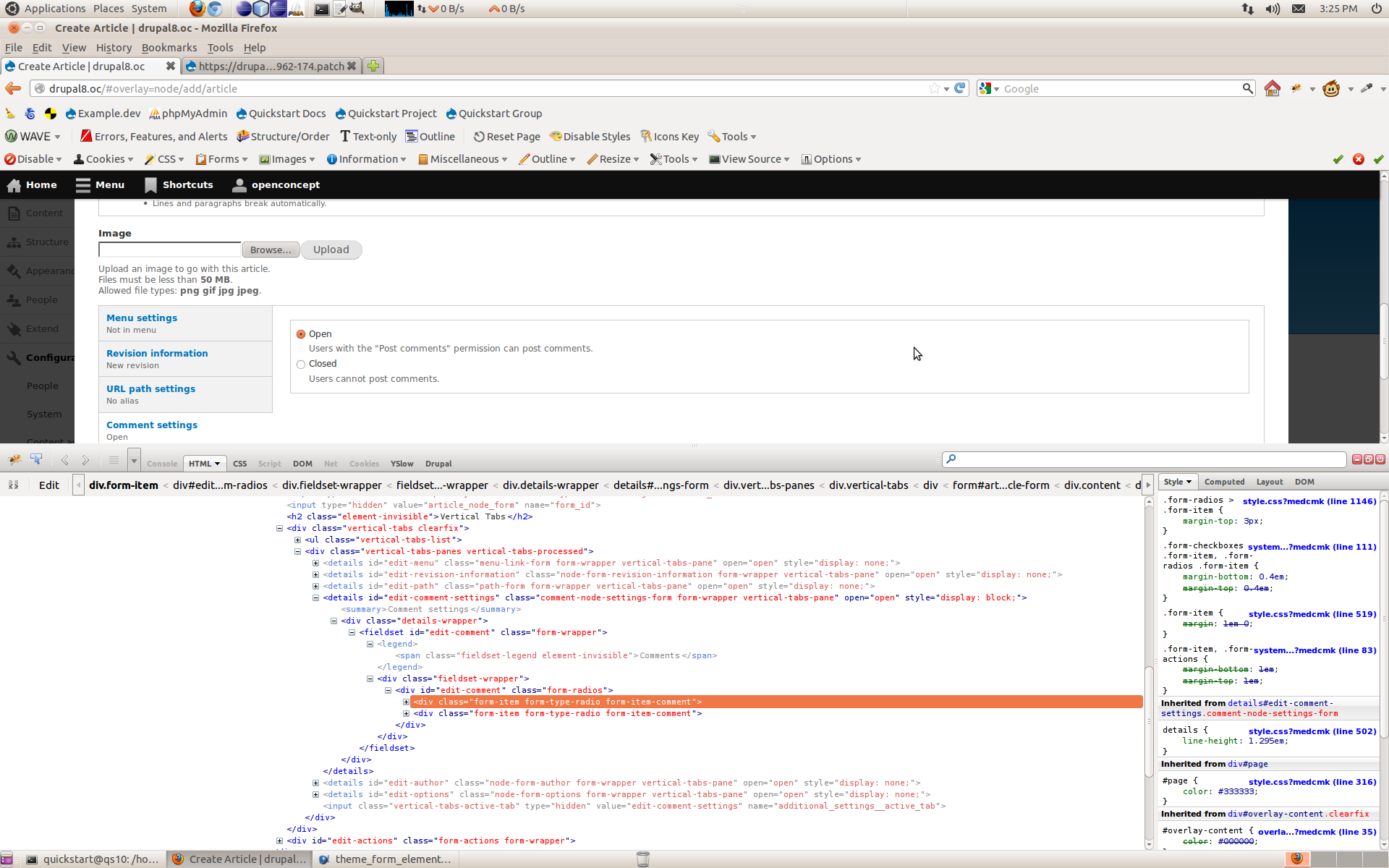Click the Firebug bug icon in panel toolbar
This screenshot has height=868, width=1389.
coord(14,460)
